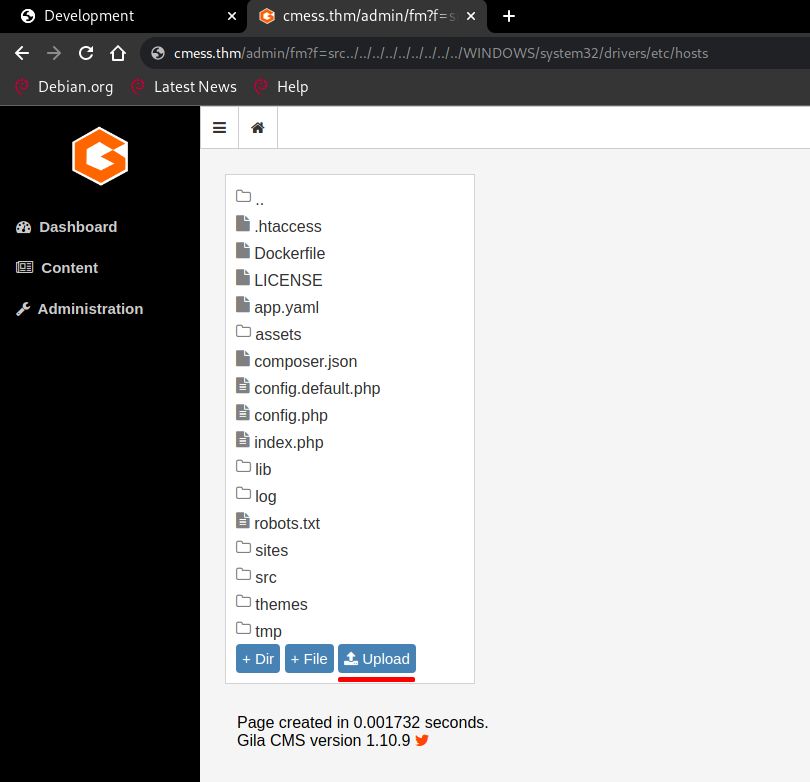Viewport: 810px width, 782px height.
Task: Go back using the browser back arrow
Action: (21, 52)
